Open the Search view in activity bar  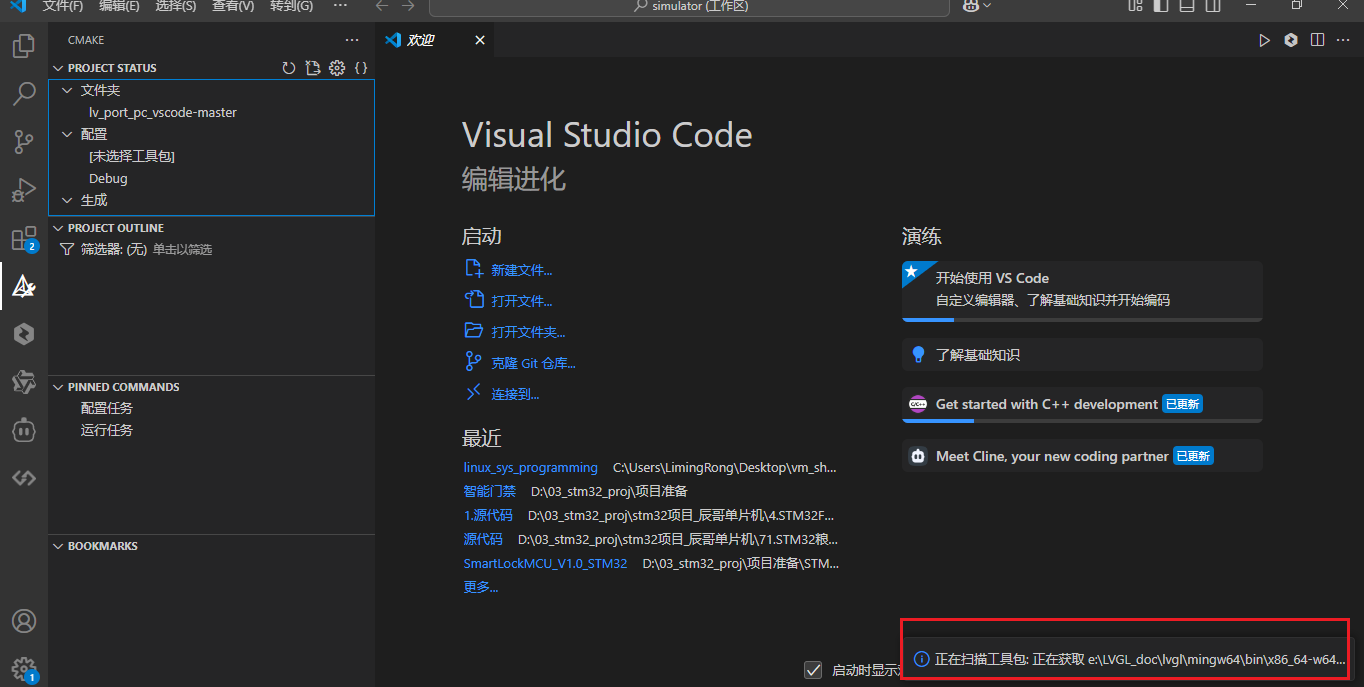23,94
